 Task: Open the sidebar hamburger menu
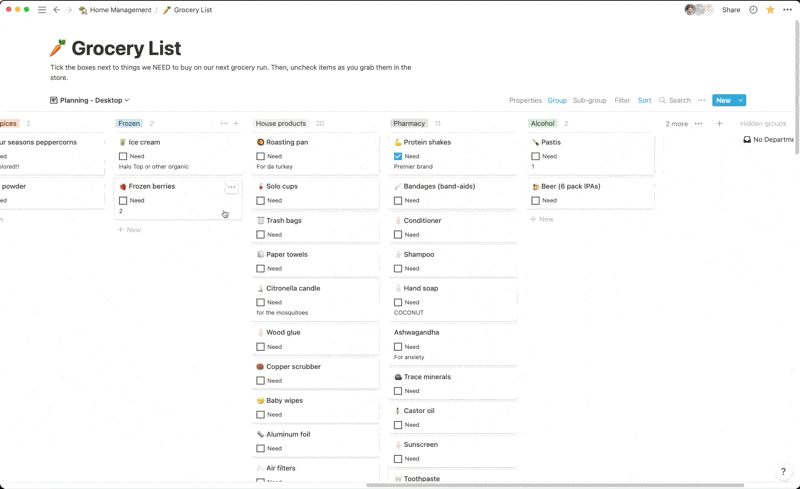(42, 10)
